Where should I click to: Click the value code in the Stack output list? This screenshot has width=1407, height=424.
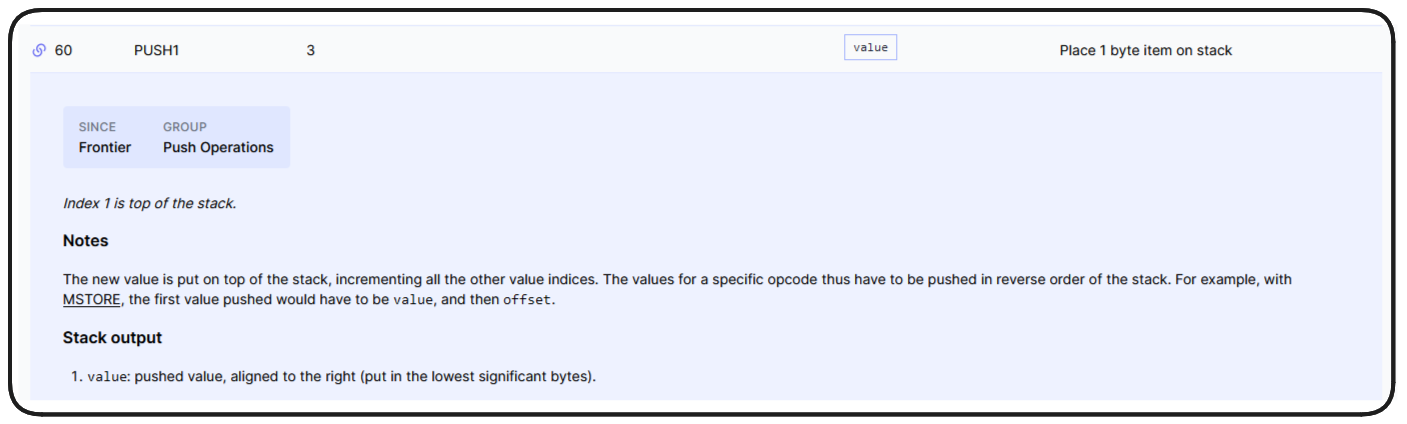[x=107, y=377]
